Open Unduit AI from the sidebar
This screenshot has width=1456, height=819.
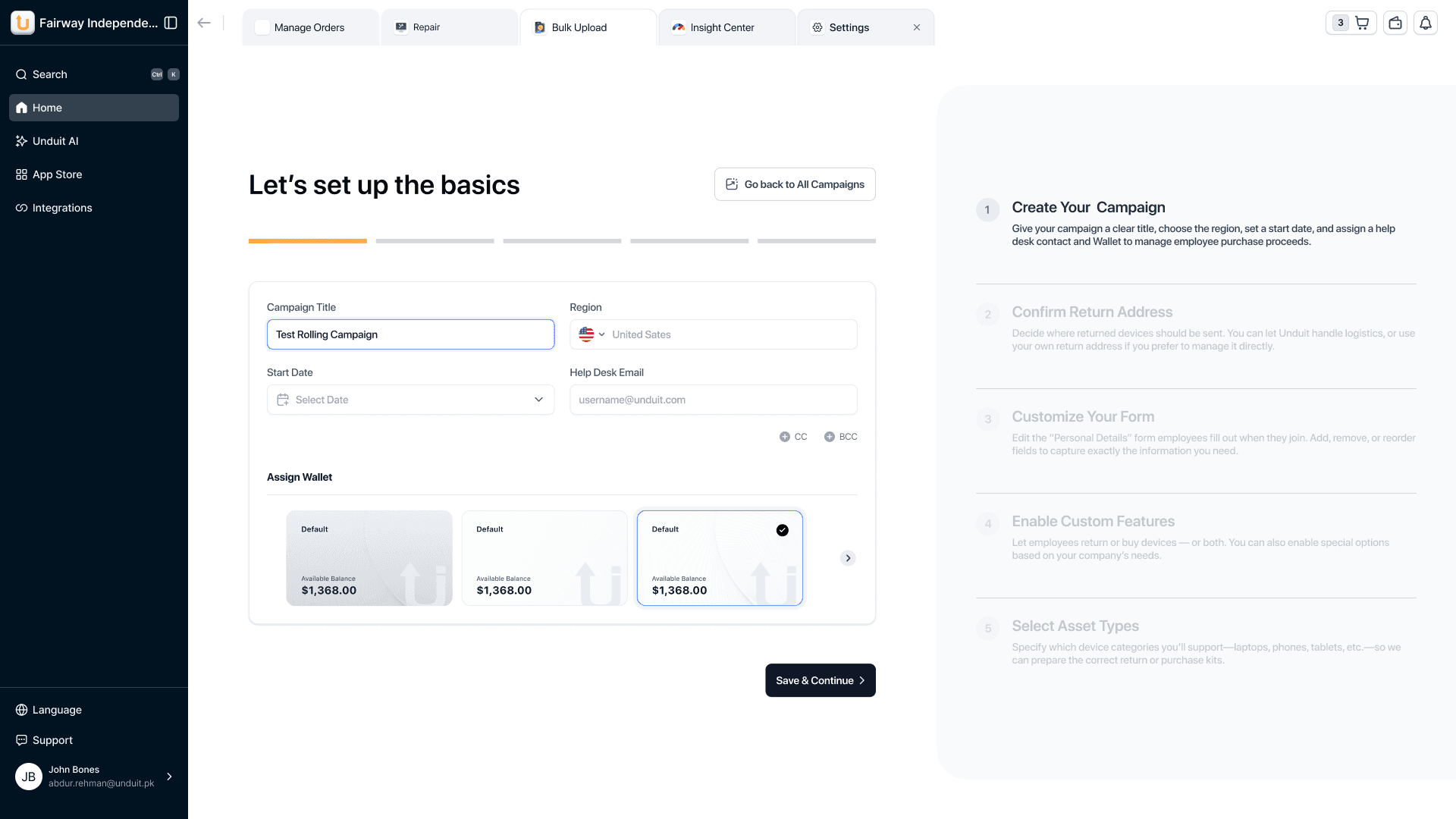(55, 141)
